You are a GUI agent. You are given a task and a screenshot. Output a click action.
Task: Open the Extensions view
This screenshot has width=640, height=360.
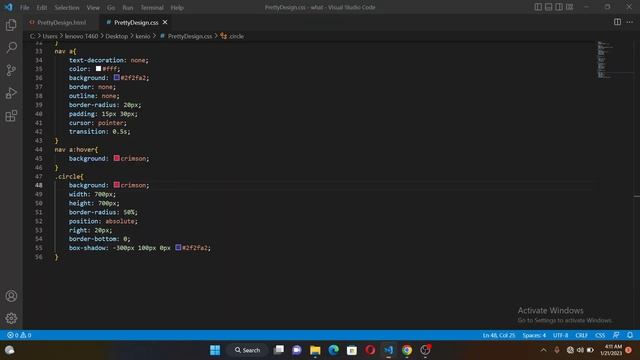point(11,116)
